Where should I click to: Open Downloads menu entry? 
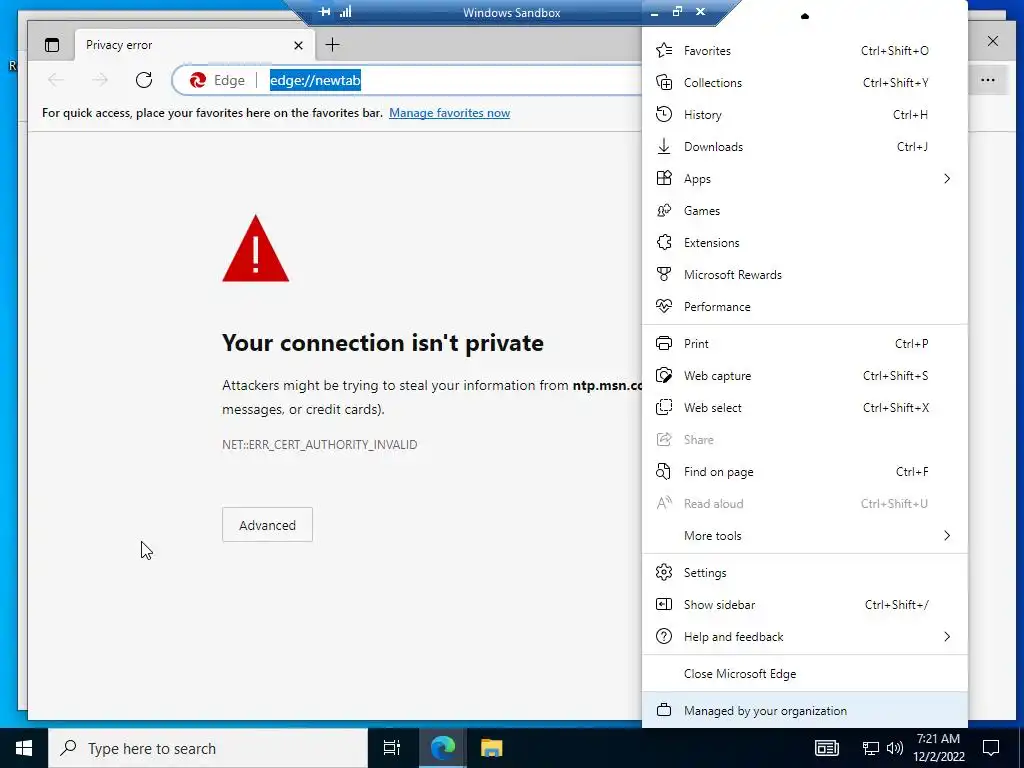[x=805, y=146]
